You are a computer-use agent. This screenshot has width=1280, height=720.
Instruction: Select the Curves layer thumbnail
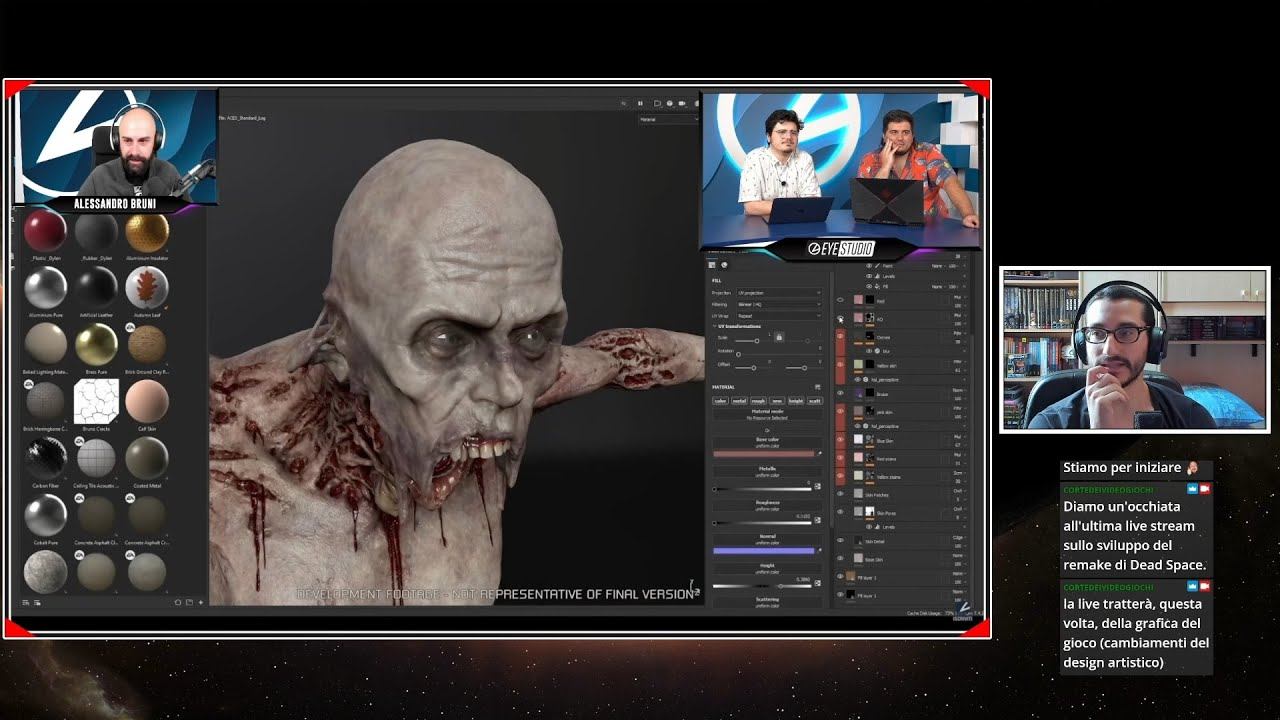click(858, 336)
